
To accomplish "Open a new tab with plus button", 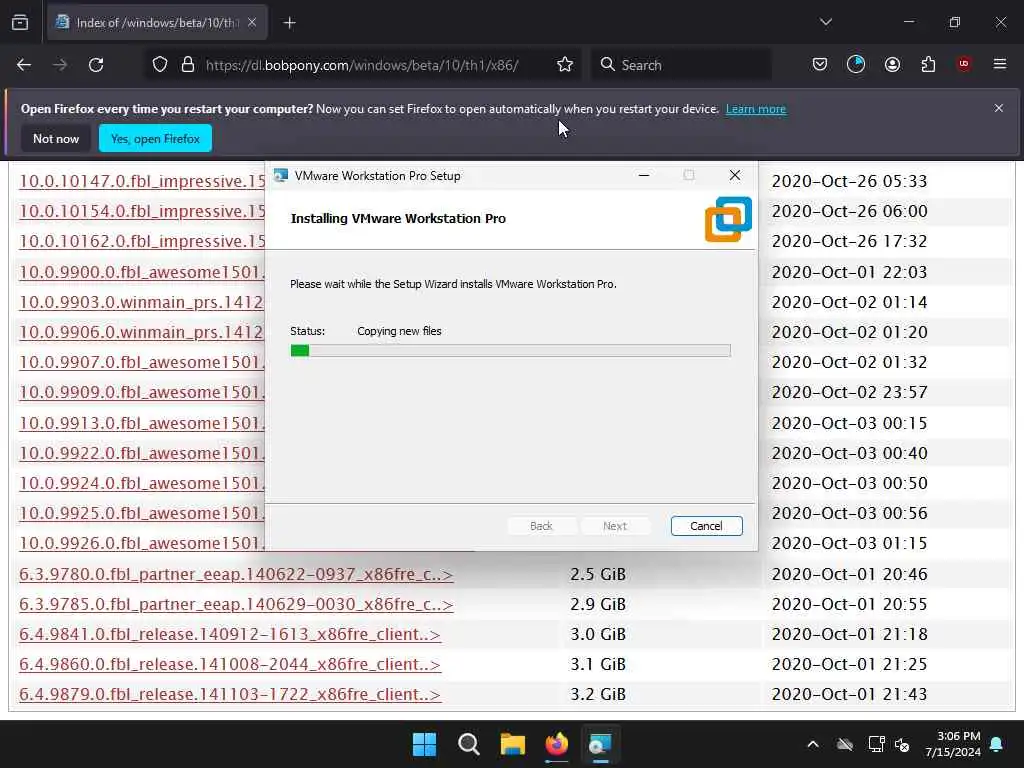I will pos(290,23).
